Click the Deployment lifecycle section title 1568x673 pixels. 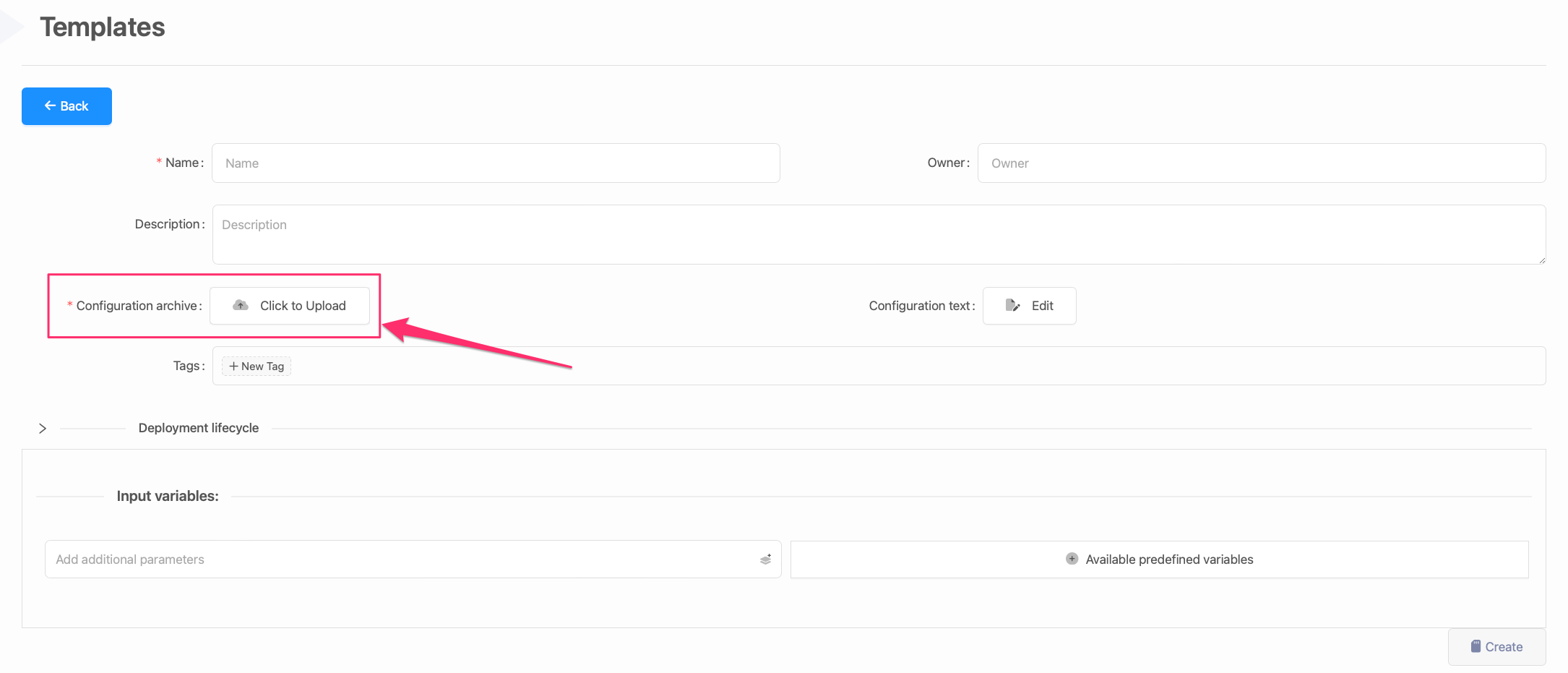click(x=198, y=428)
